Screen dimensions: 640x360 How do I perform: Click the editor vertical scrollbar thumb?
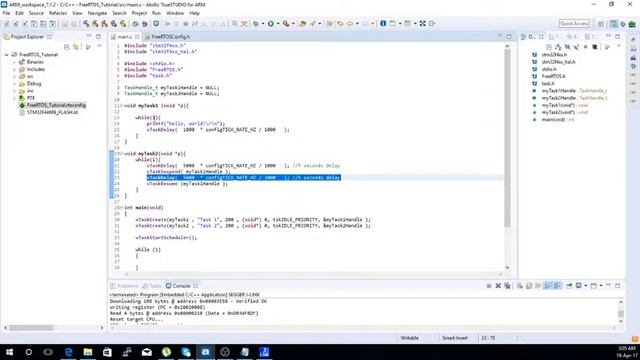[507, 139]
